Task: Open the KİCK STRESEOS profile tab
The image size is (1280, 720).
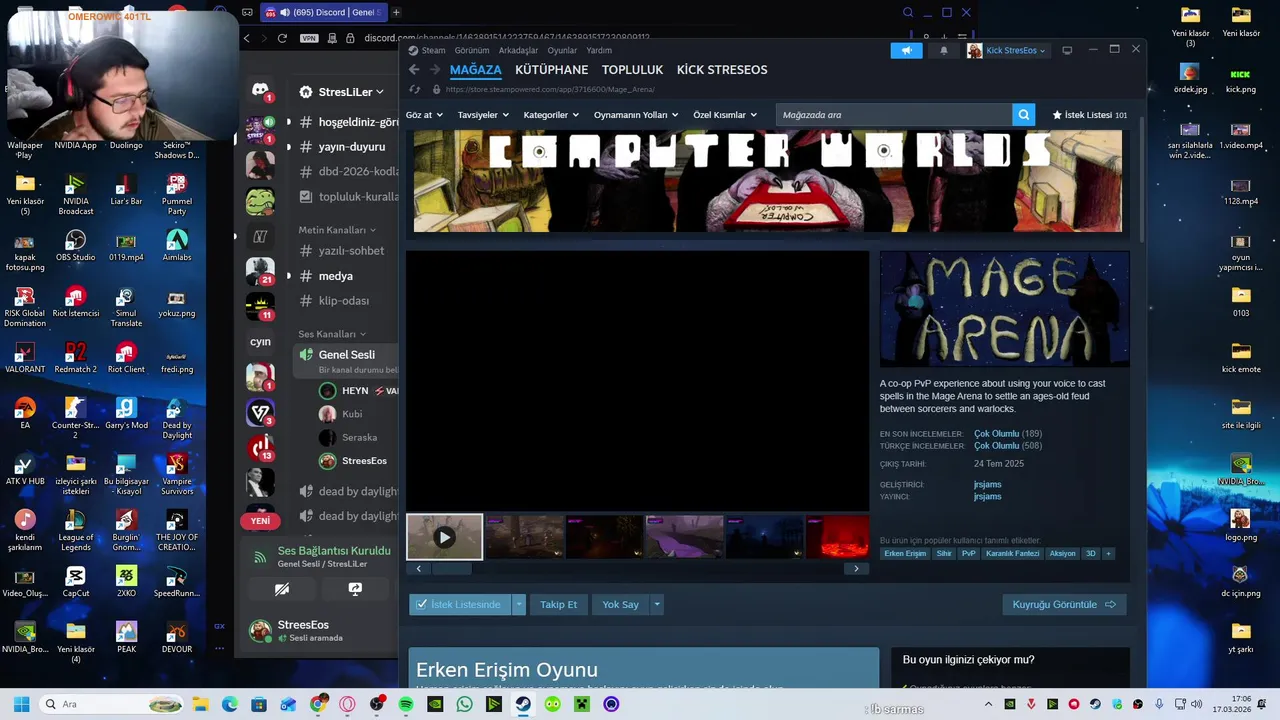Action: tap(722, 70)
